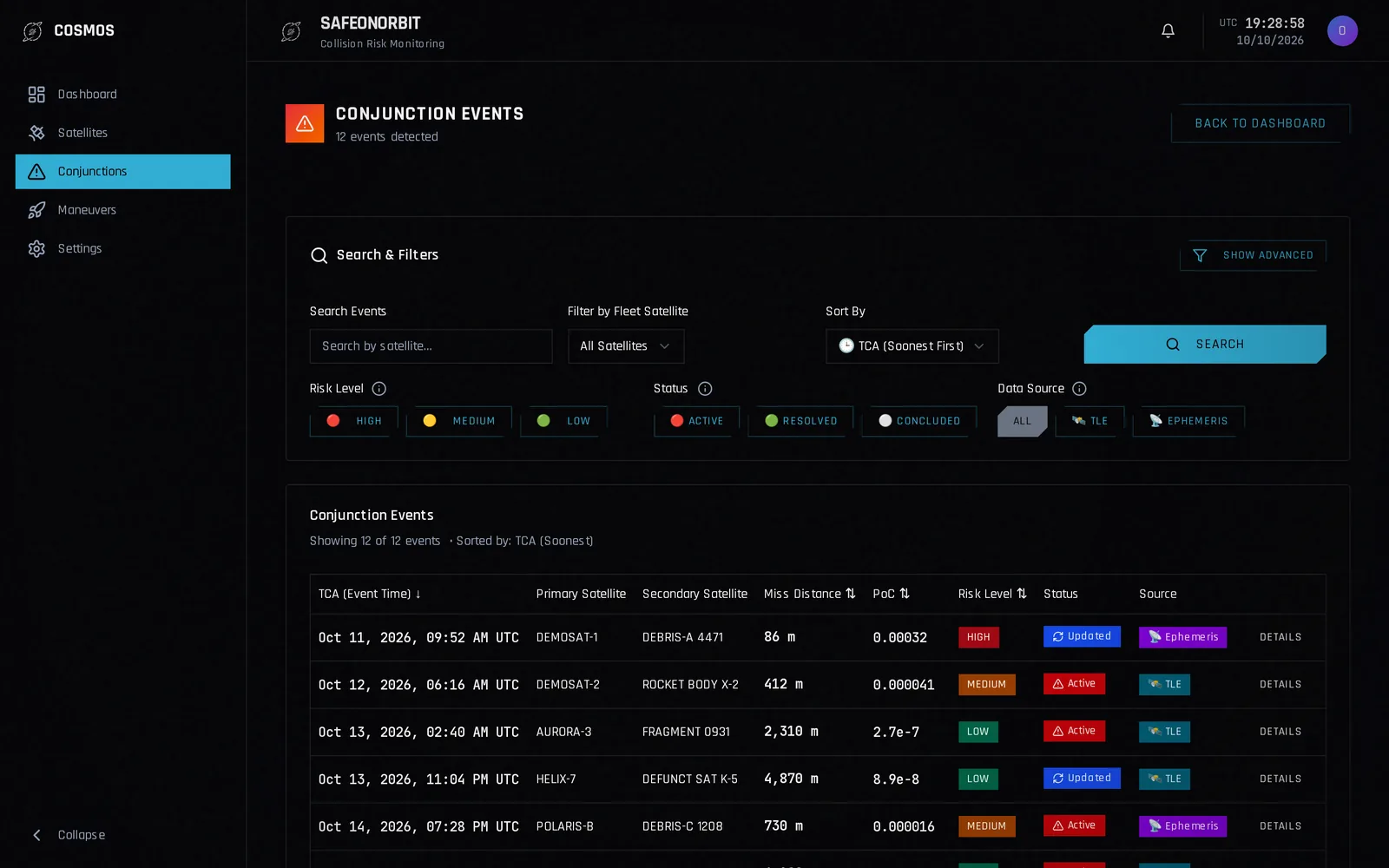The height and width of the screenshot is (868, 1389).
Task: Toggle HIGH risk level filter
Action: (354, 421)
